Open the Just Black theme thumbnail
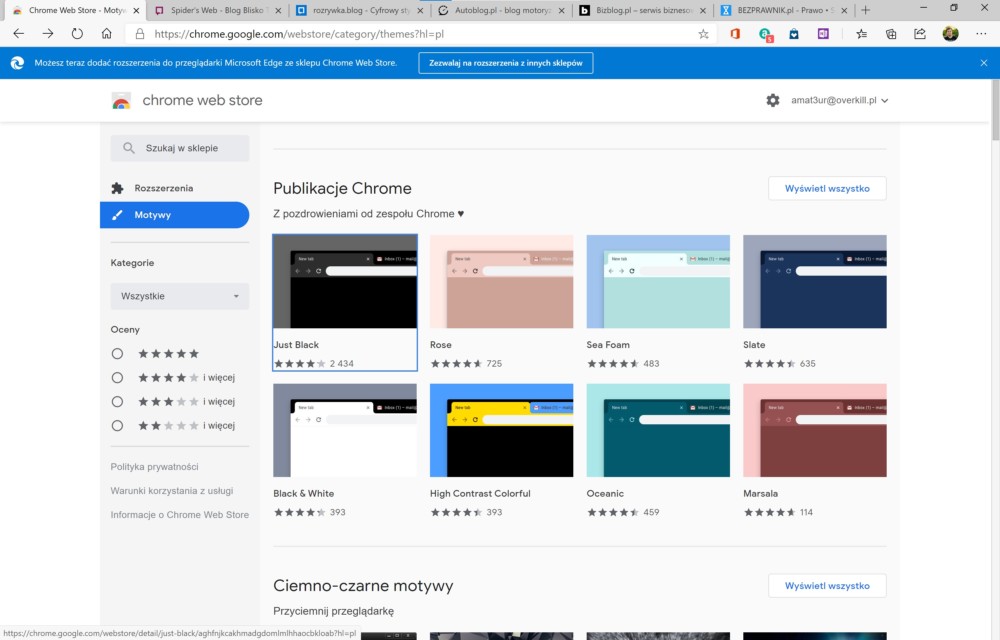Screen dimensions: 1000x640 [x=345, y=282]
